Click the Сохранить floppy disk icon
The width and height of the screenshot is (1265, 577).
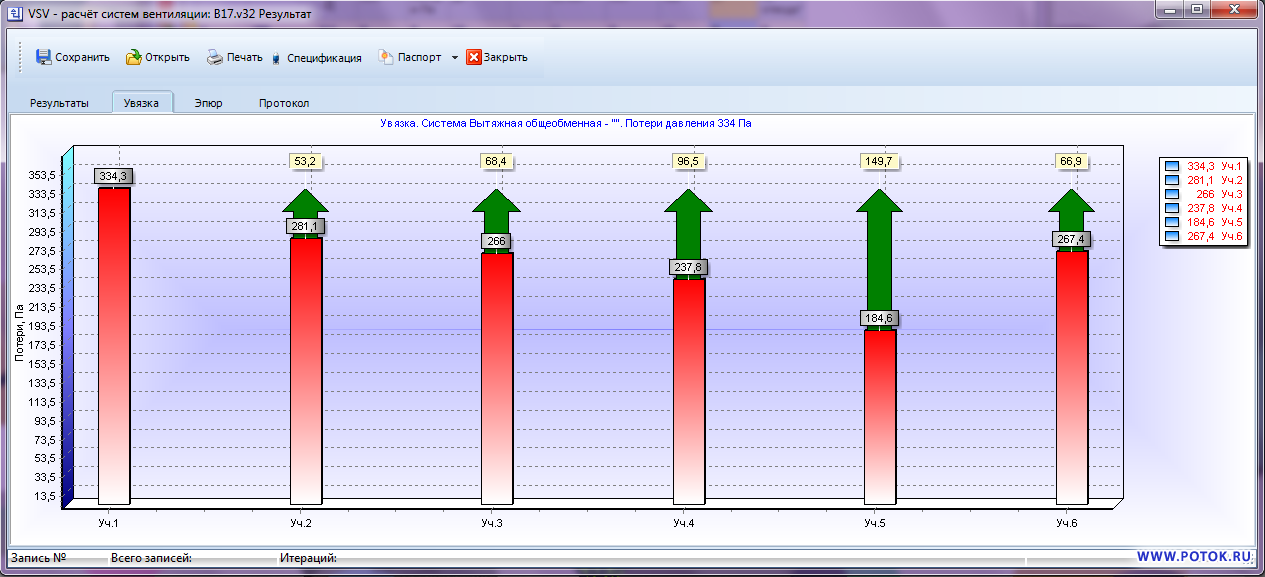pos(44,57)
